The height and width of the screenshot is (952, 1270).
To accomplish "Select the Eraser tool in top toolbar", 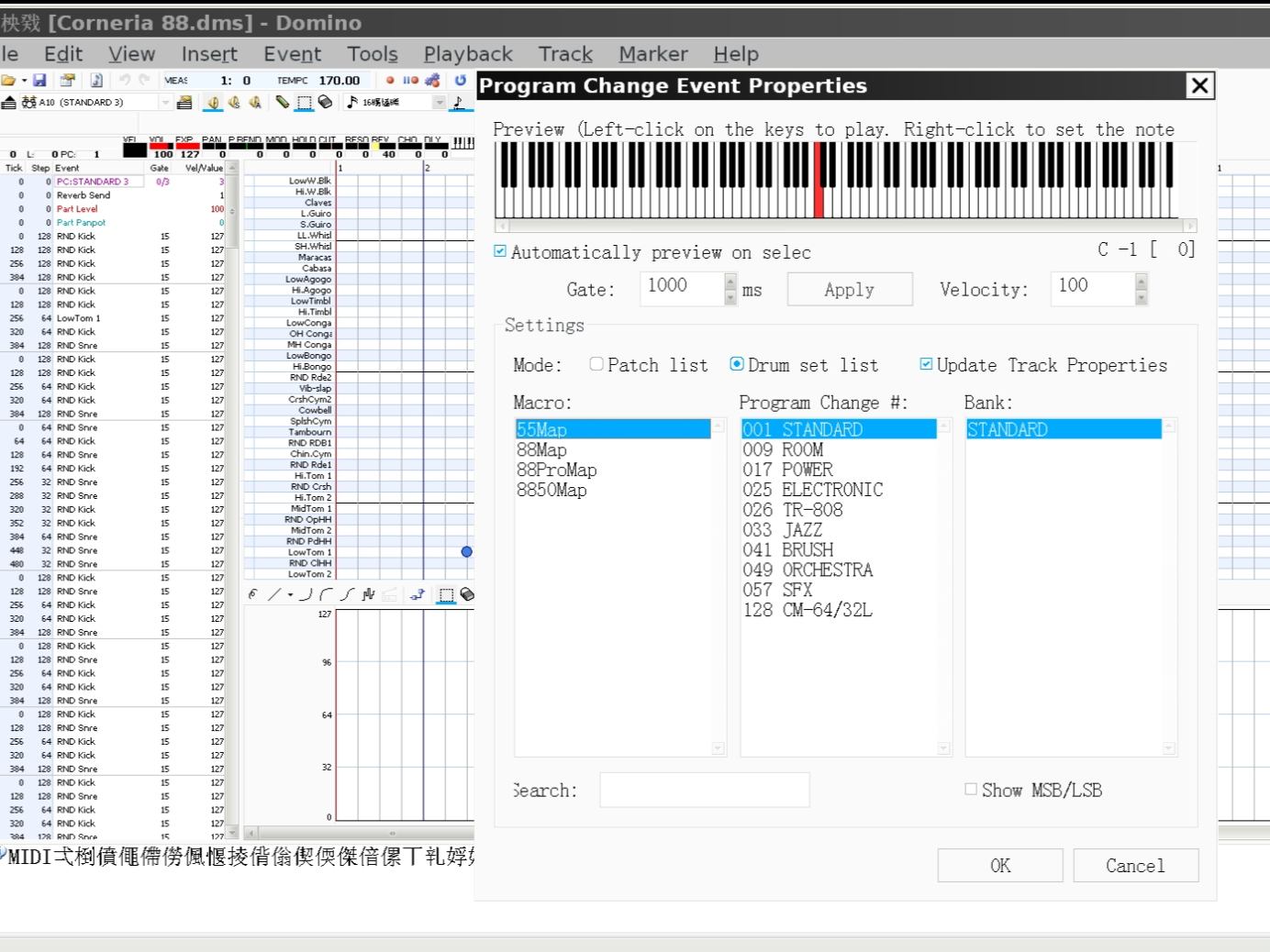I will 325,103.
